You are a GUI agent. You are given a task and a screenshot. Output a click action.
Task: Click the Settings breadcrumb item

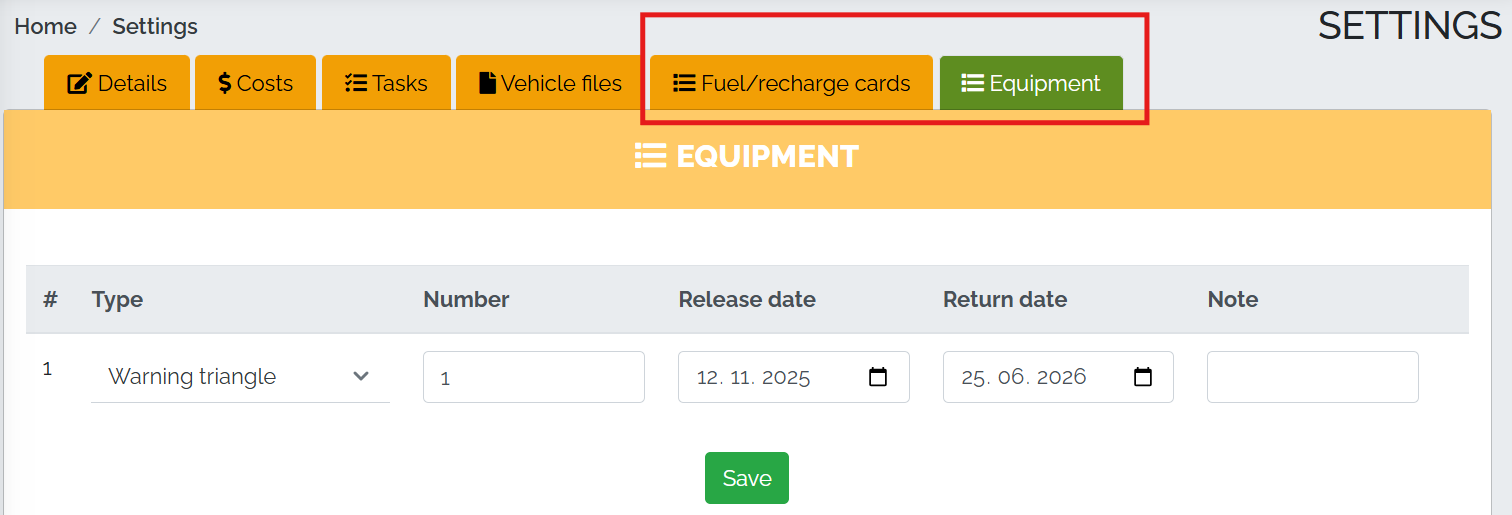coord(155,26)
